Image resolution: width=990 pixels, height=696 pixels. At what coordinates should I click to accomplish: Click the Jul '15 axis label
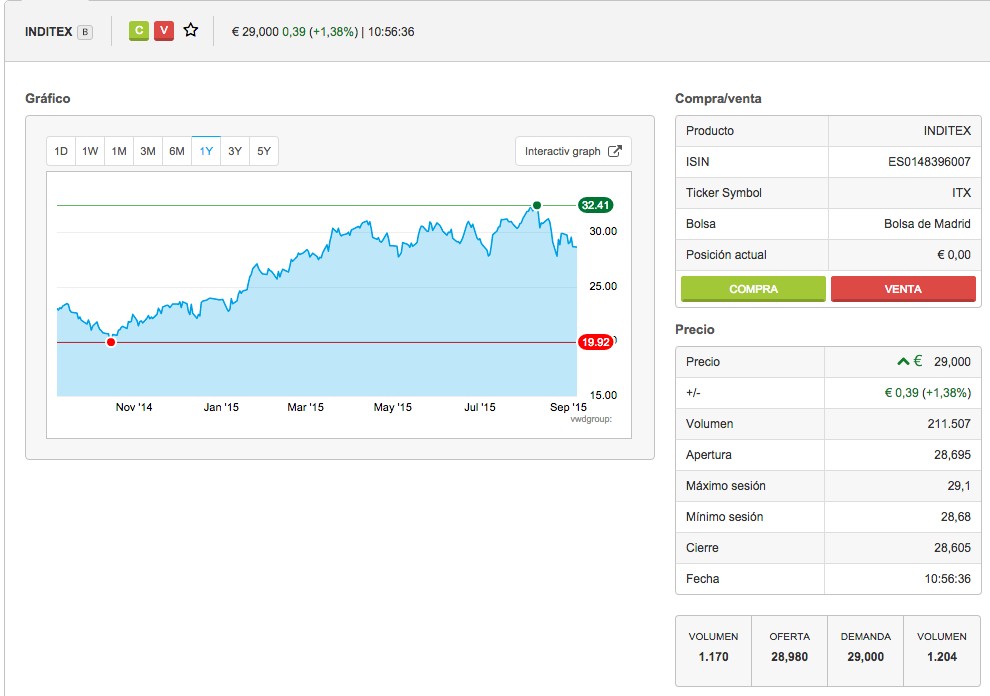(480, 407)
